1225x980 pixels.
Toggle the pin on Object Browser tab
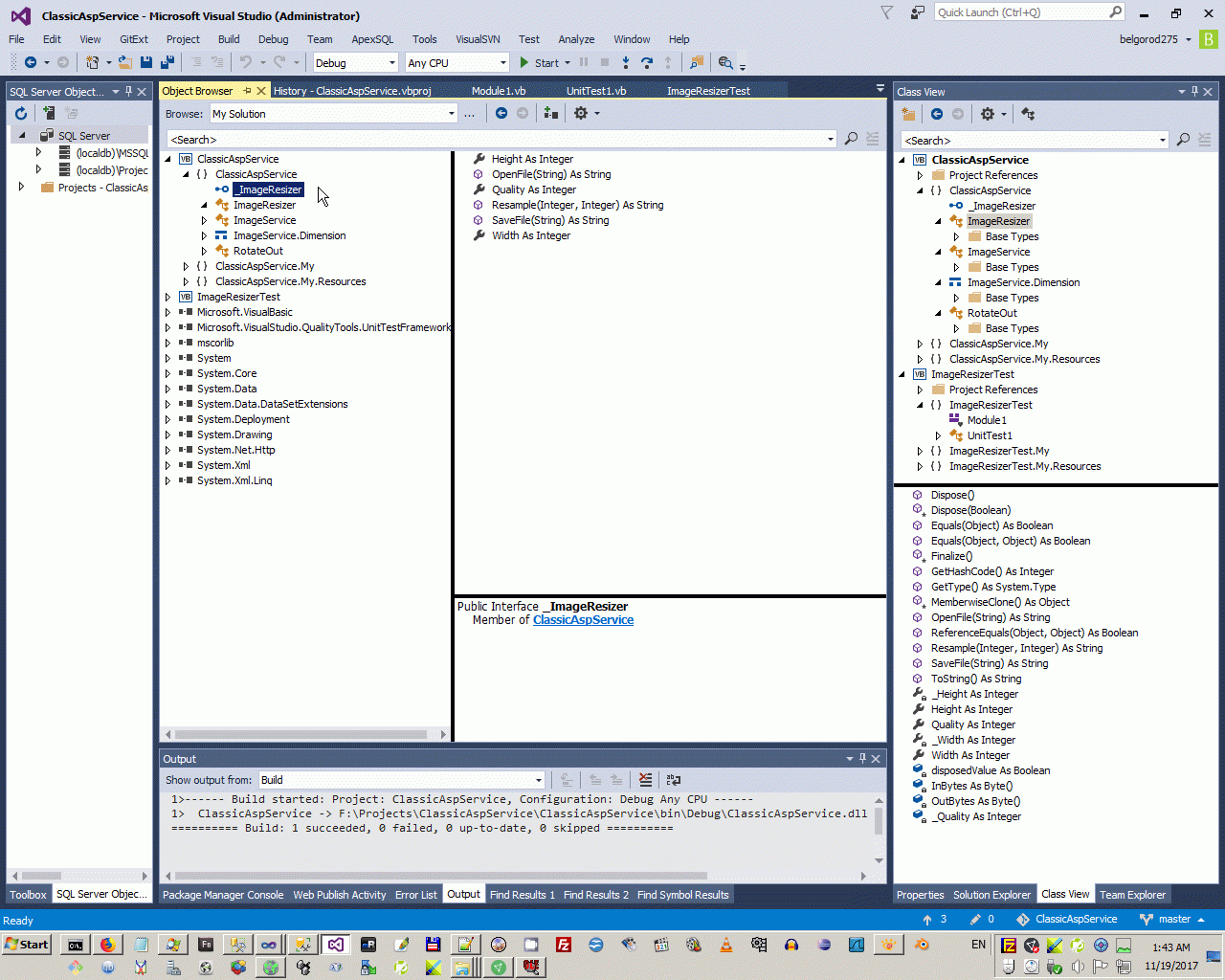[x=247, y=91]
